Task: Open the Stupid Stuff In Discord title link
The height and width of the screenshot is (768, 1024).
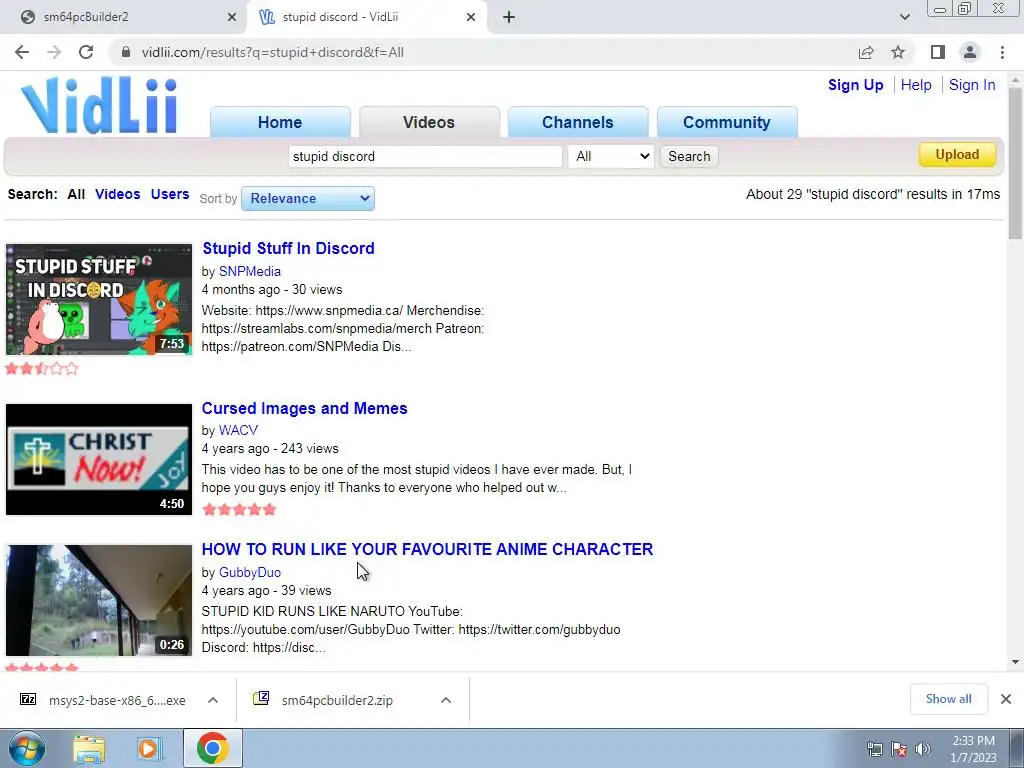Action: pos(288,248)
